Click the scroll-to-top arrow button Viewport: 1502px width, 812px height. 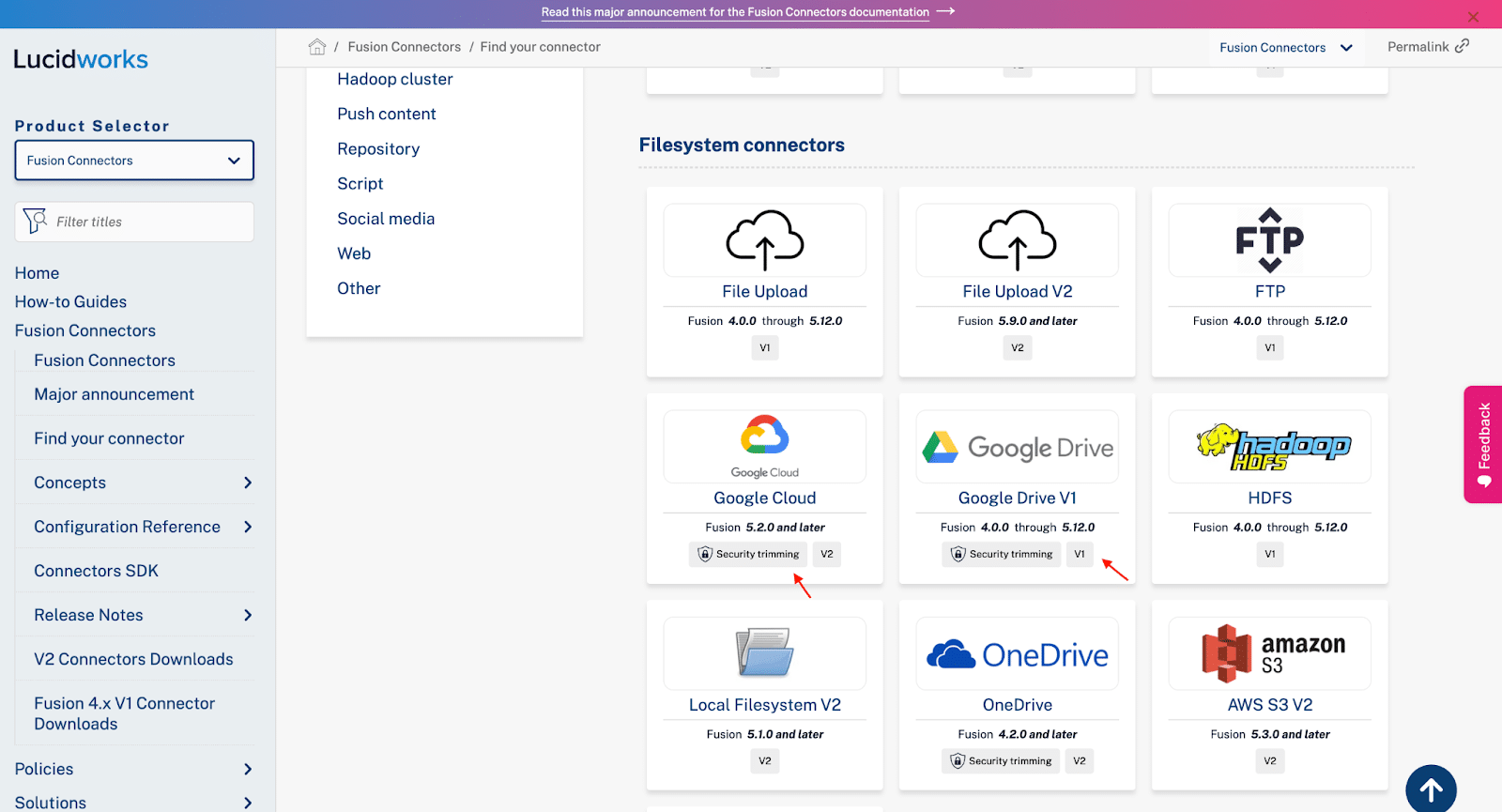[1431, 789]
